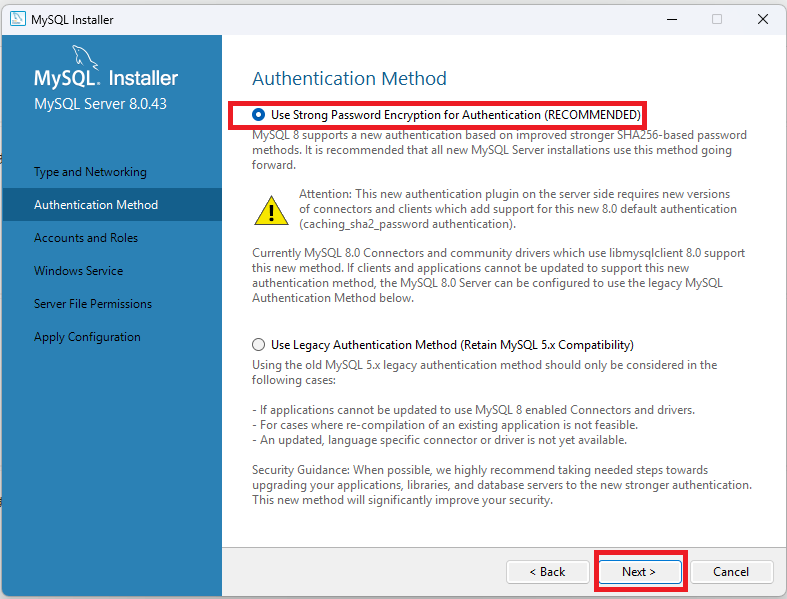
Task: Open Server File Permissions step
Action: (93, 304)
